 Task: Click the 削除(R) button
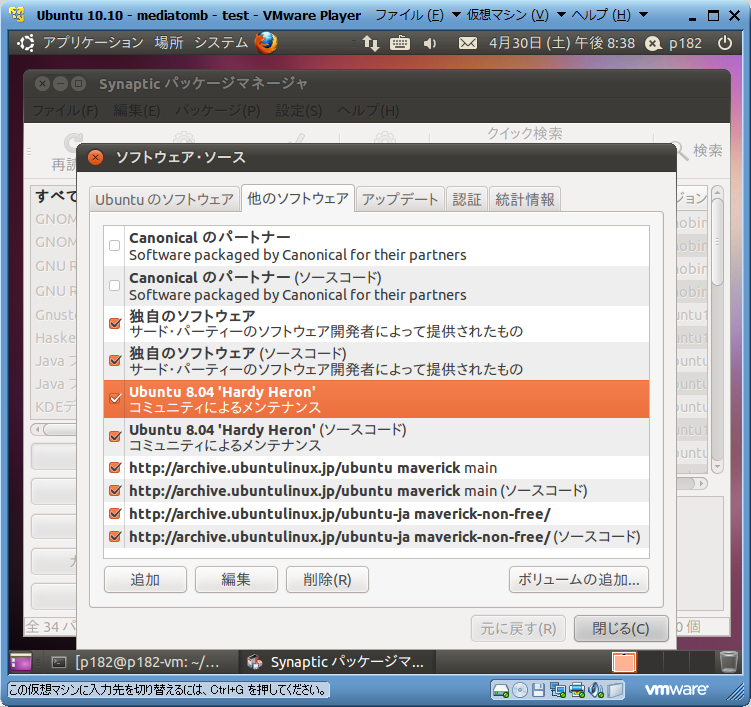tap(327, 580)
